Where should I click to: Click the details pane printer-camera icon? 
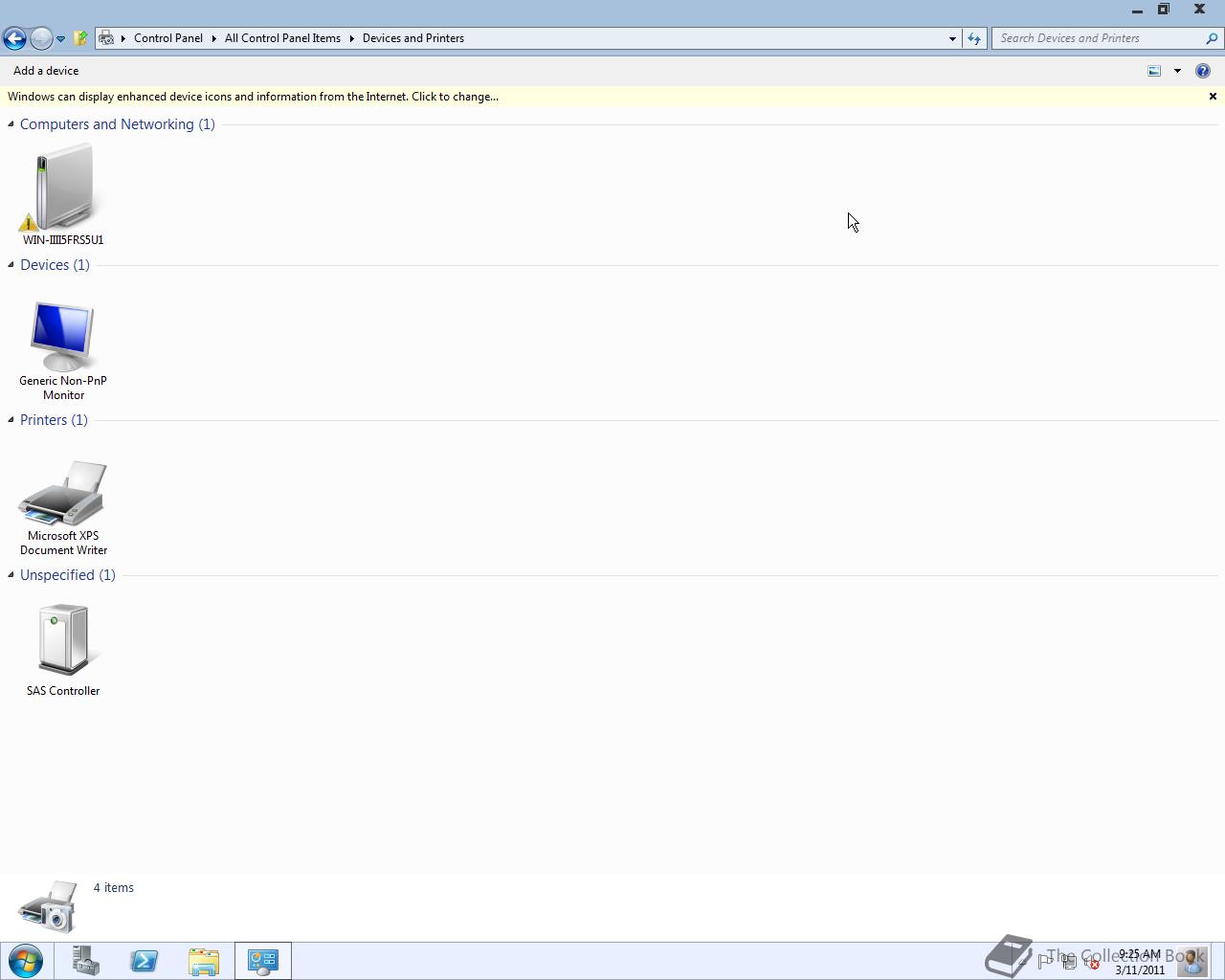click(x=48, y=906)
